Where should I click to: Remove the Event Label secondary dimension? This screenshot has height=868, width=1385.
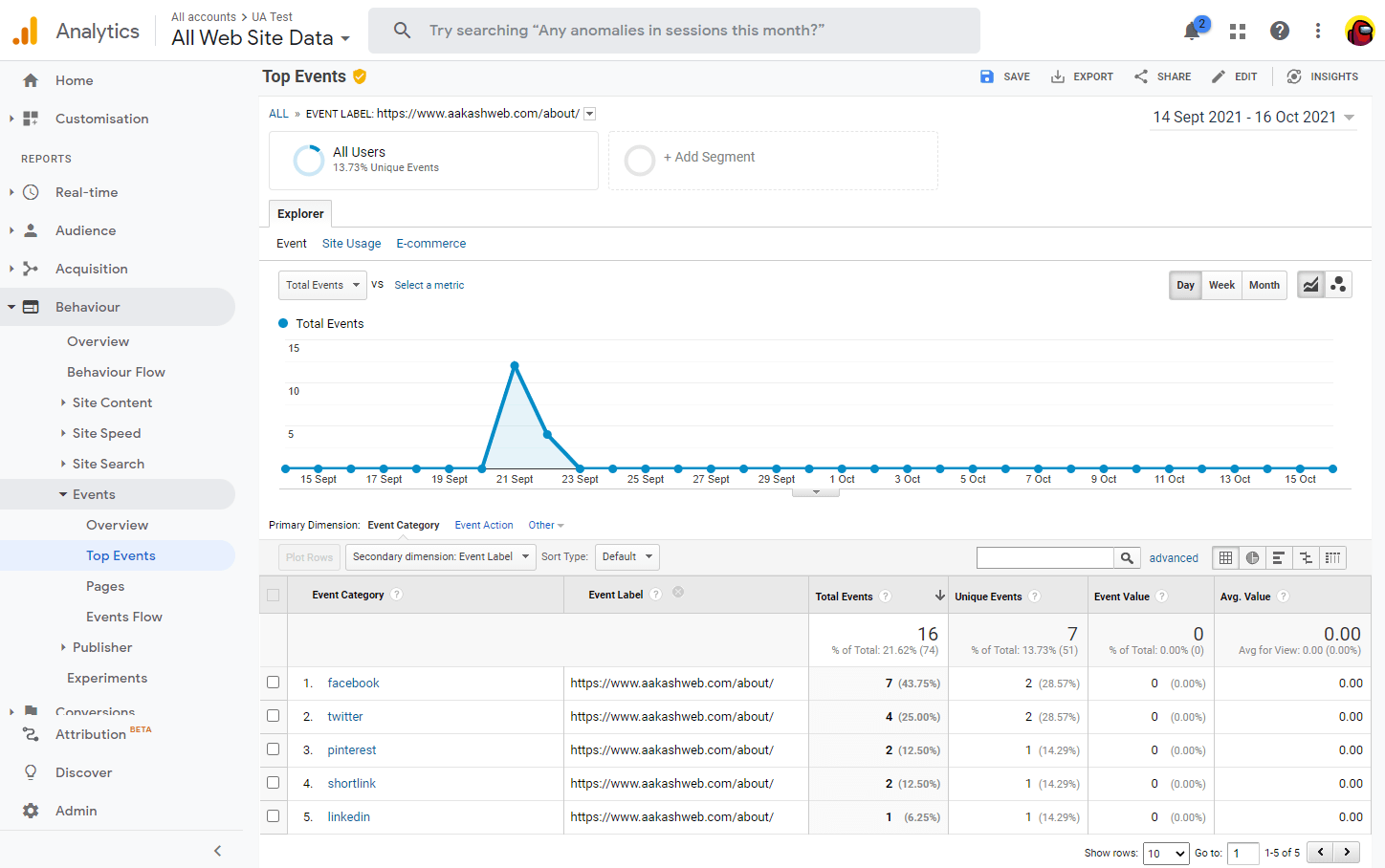tap(678, 593)
